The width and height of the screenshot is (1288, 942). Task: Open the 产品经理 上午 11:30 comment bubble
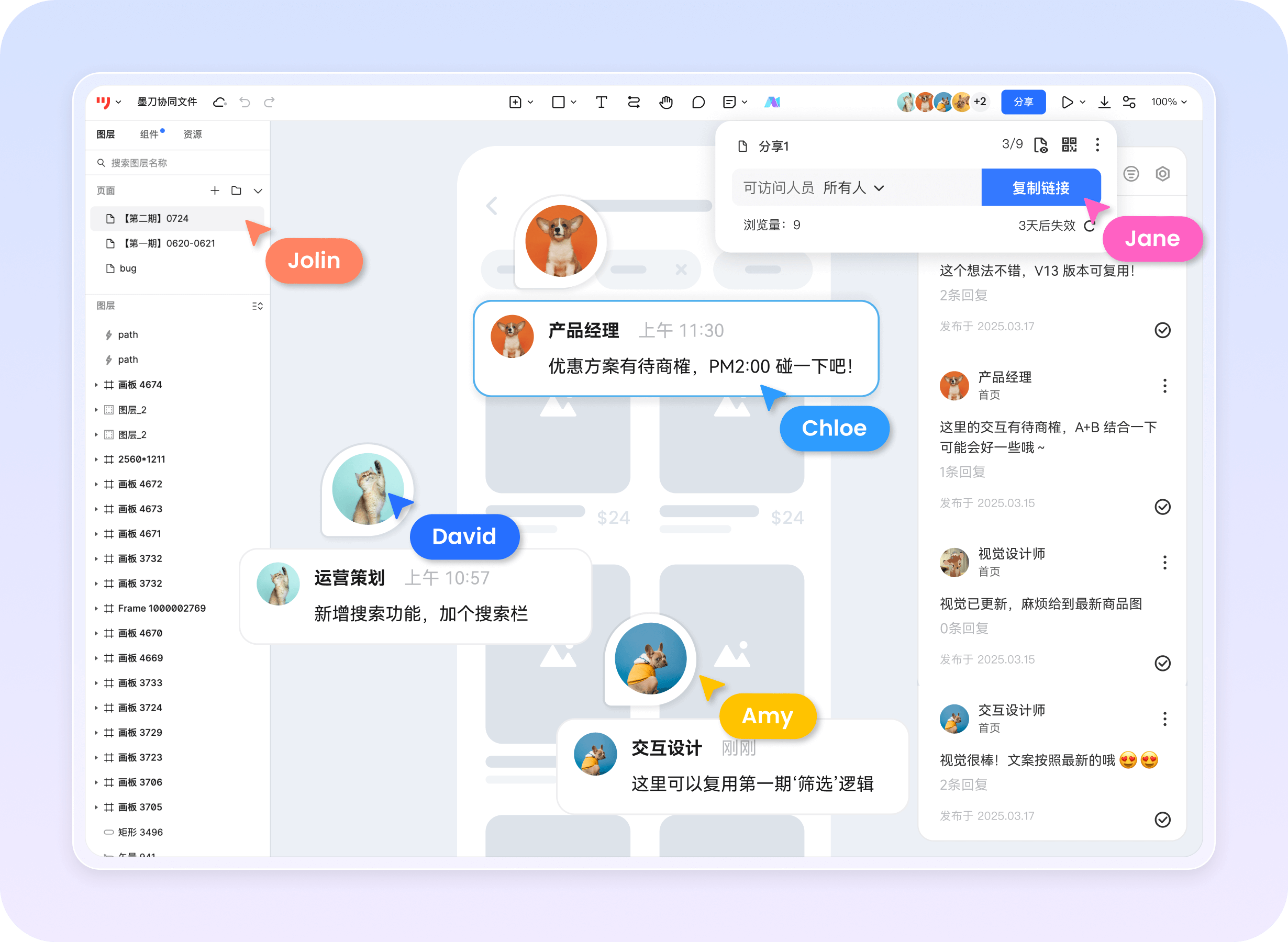pos(676,349)
